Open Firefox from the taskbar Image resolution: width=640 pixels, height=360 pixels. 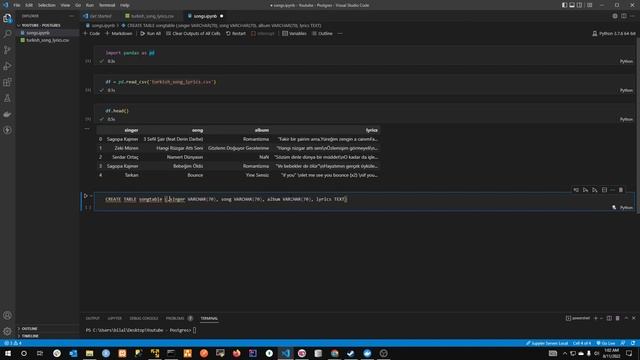tap(236, 353)
